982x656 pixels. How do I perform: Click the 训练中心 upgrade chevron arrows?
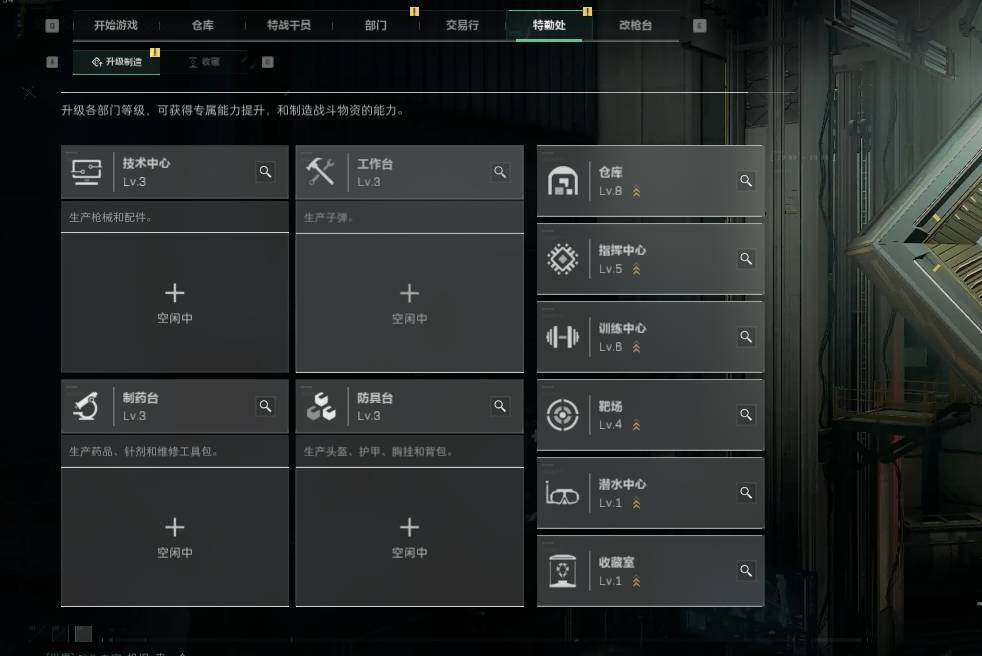(636, 347)
